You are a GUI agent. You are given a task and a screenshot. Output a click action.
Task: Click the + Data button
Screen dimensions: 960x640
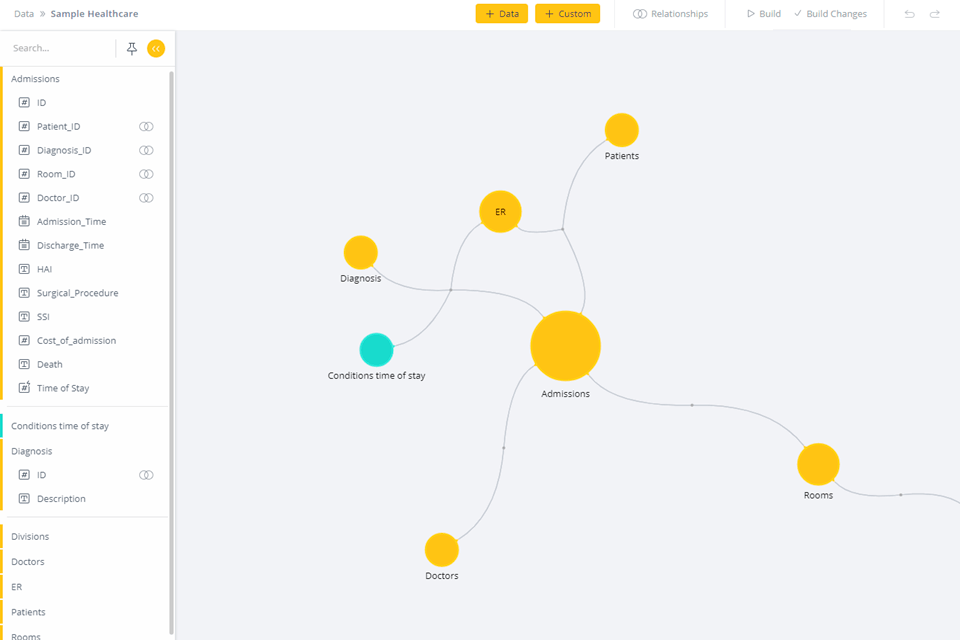[x=501, y=13]
